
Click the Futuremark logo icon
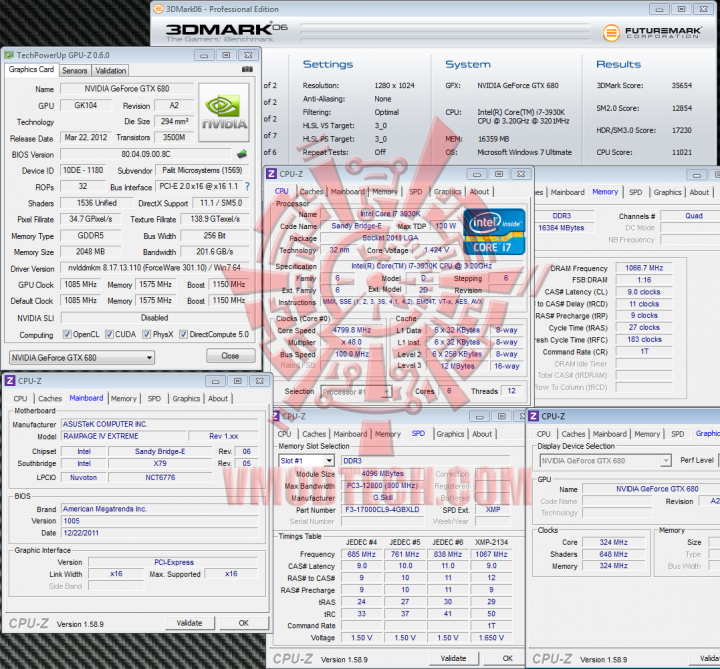[611, 33]
